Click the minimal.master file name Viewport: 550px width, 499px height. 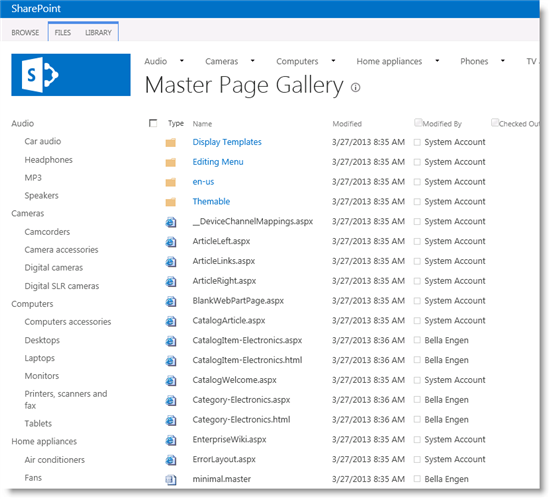click(222, 479)
